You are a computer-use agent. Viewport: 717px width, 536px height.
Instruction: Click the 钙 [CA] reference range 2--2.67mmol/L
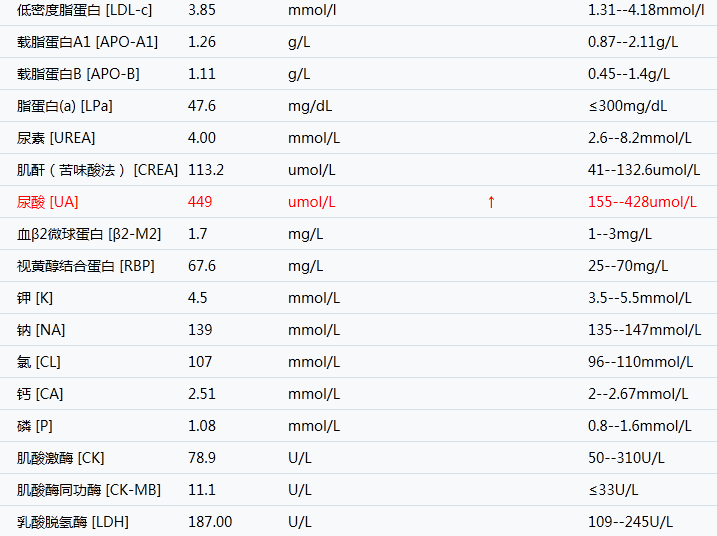(640, 394)
